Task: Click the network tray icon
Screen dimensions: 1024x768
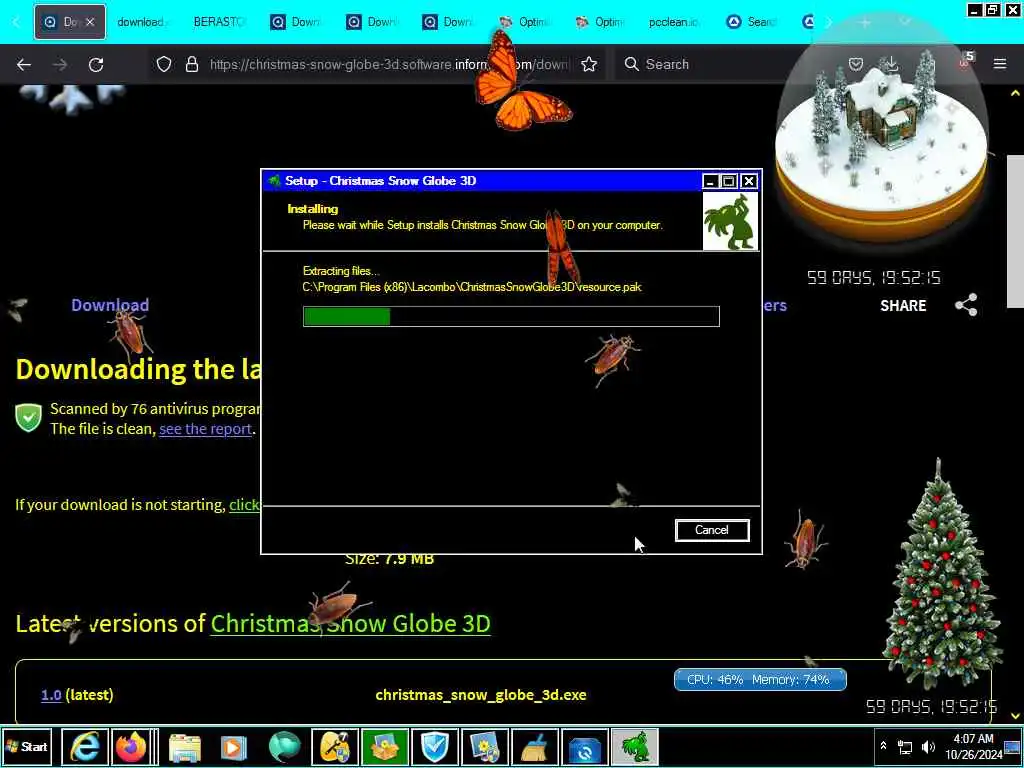Action: pos(905,746)
